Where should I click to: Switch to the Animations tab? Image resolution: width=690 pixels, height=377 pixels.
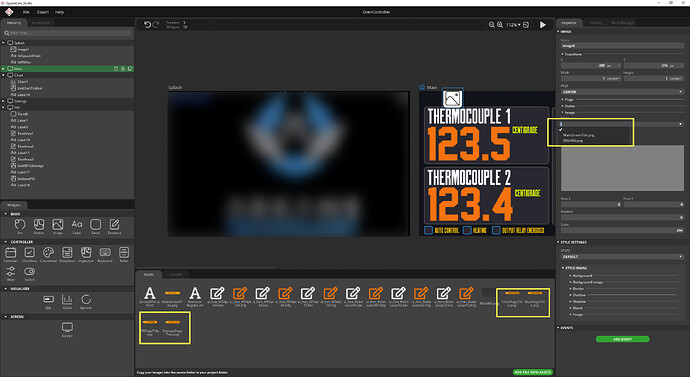click(x=40, y=23)
